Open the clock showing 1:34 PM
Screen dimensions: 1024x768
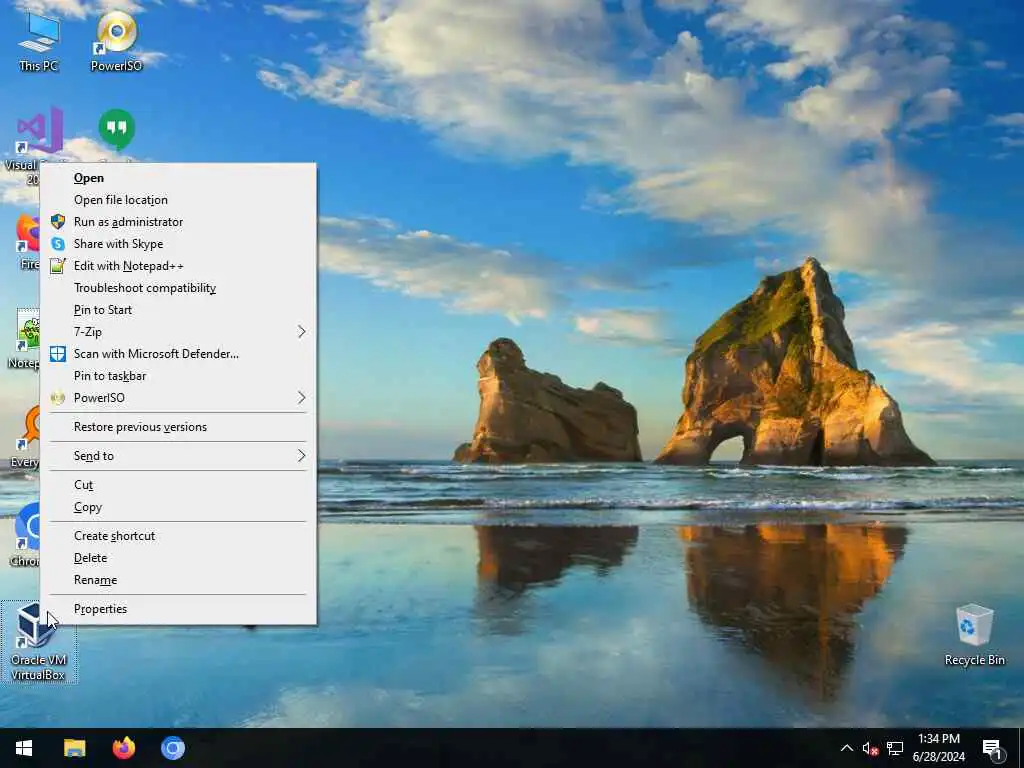[938, 748]
